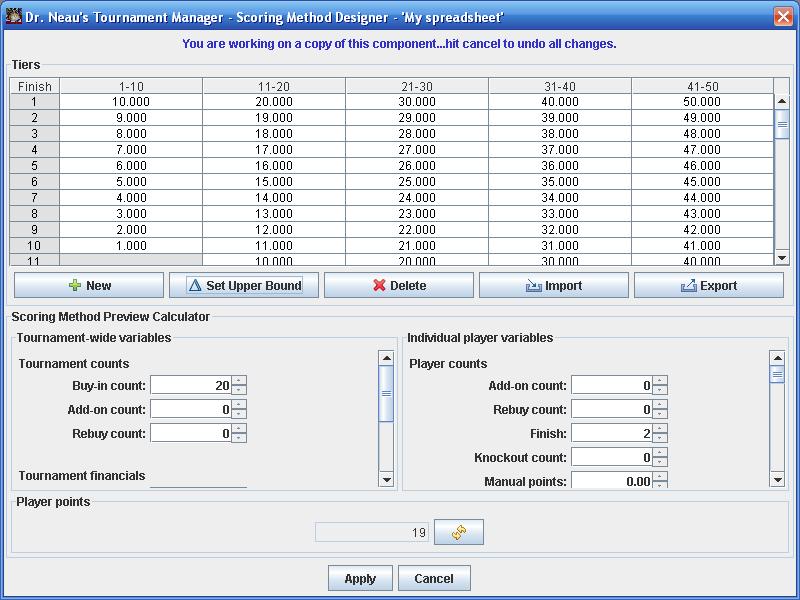Click tournament variables scroll down arrow

386,480
